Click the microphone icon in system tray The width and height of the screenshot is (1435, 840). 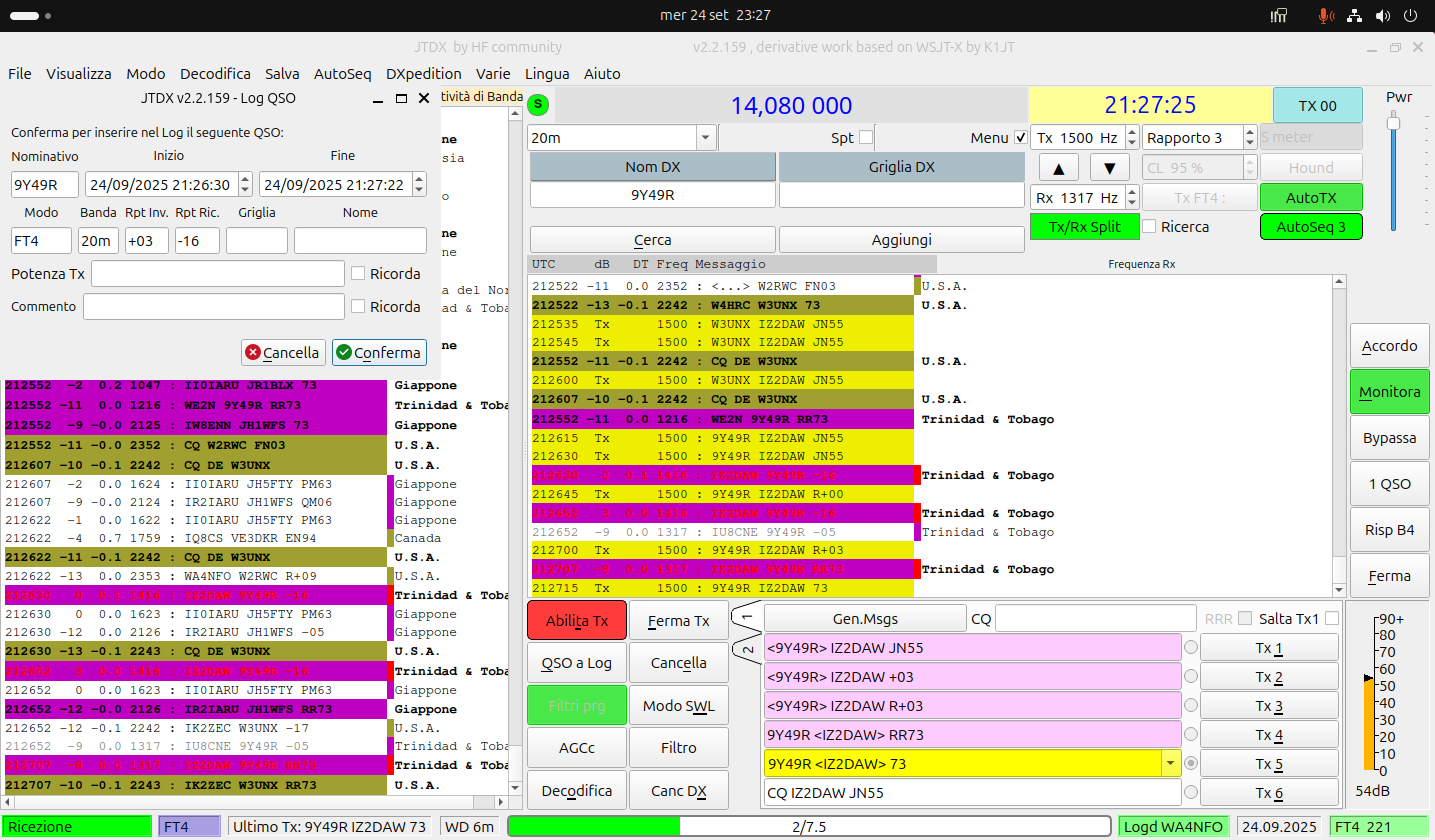pos(1327,15)
